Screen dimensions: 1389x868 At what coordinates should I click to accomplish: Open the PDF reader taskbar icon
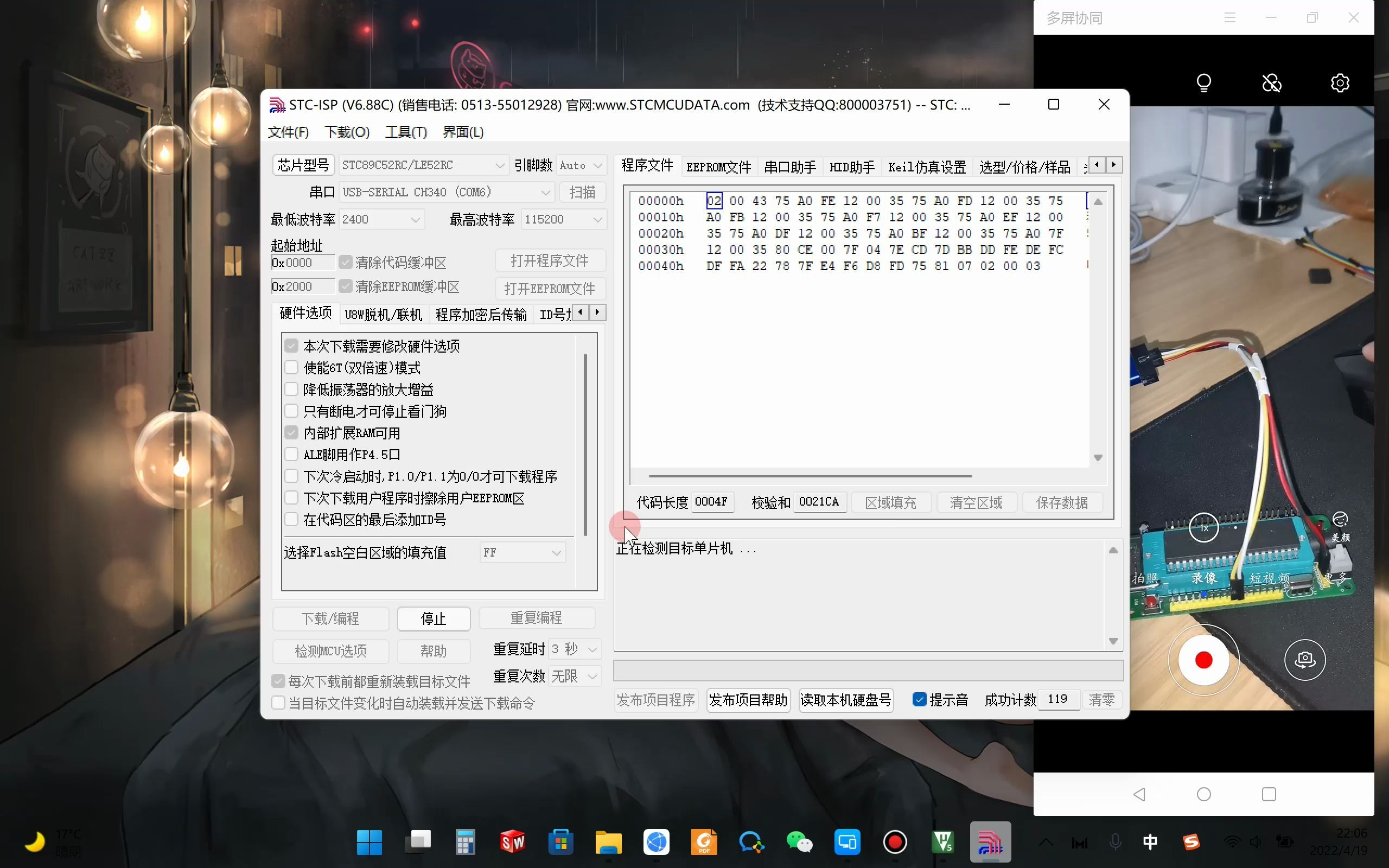(704, 842)
